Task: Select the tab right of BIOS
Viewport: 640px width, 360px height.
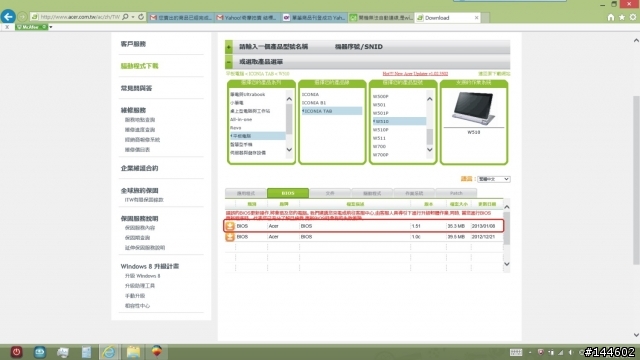Action: click(330, 193)
